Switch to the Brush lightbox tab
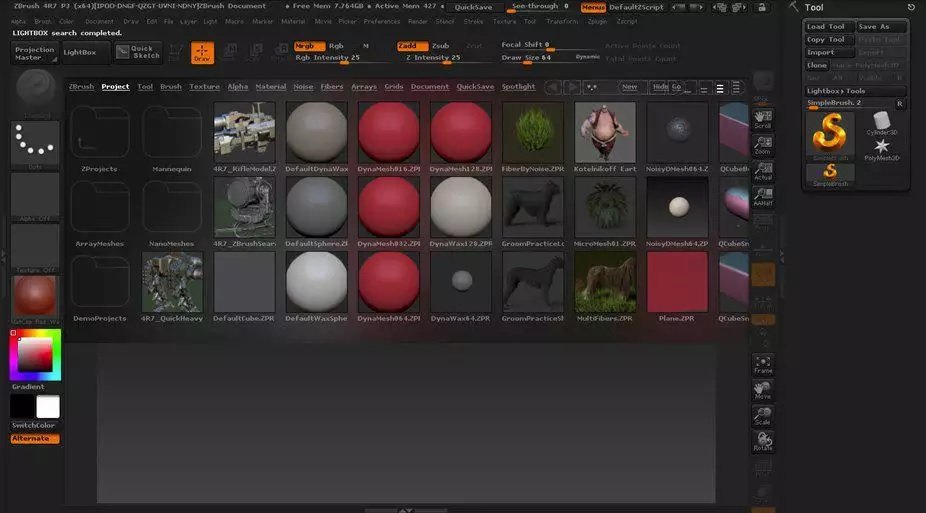The image size is (926, 513). click(x=171, y=87)
